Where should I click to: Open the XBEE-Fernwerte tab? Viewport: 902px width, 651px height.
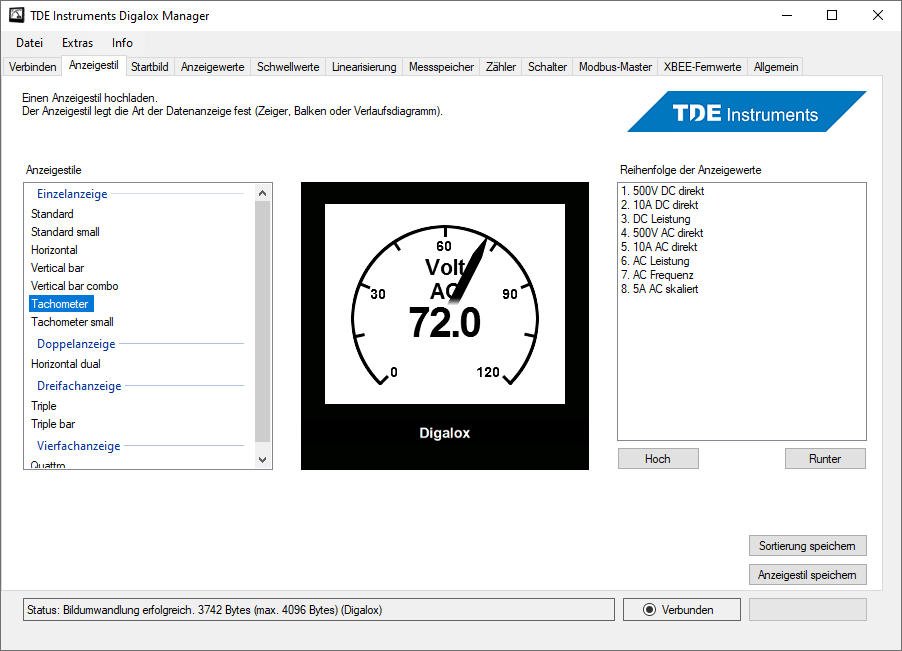(x=702, y=67)
